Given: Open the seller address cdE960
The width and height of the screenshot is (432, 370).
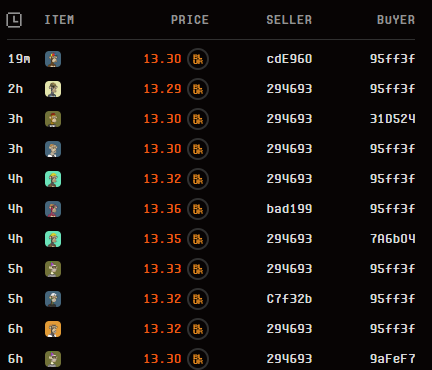Looking at the screenshot, I should 289,59.
